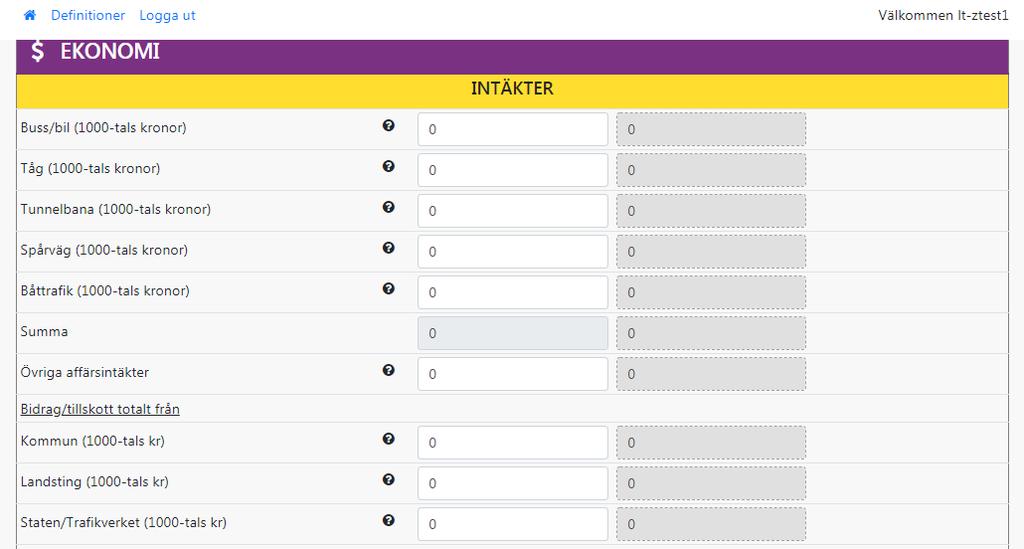Viewport: 1024px width, 549px height.
Task: Click the Övriga affärsintäkter input
Action: [x=513, y=374]
